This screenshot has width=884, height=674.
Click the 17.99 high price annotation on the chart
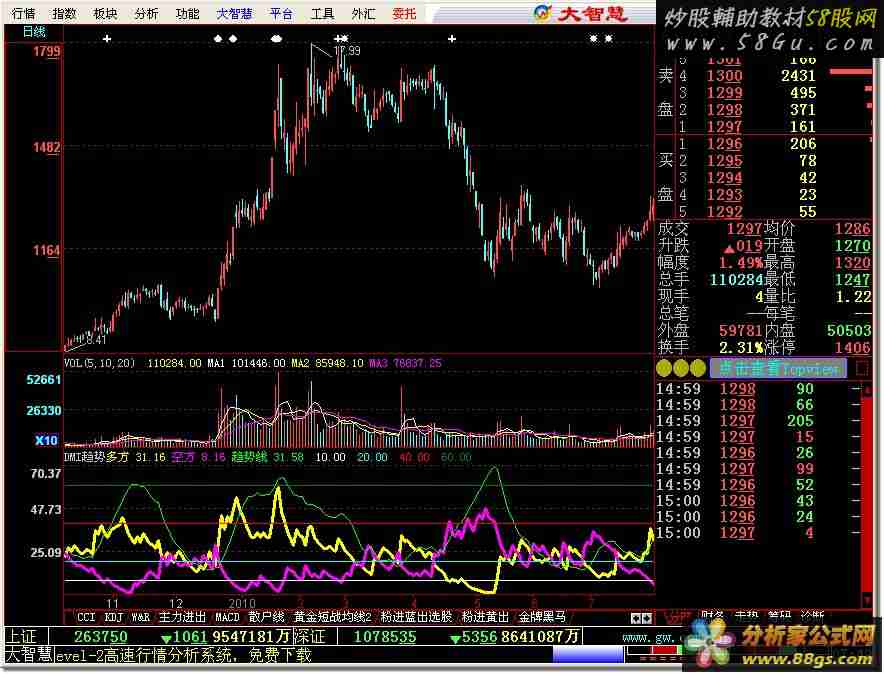point(347,51)
